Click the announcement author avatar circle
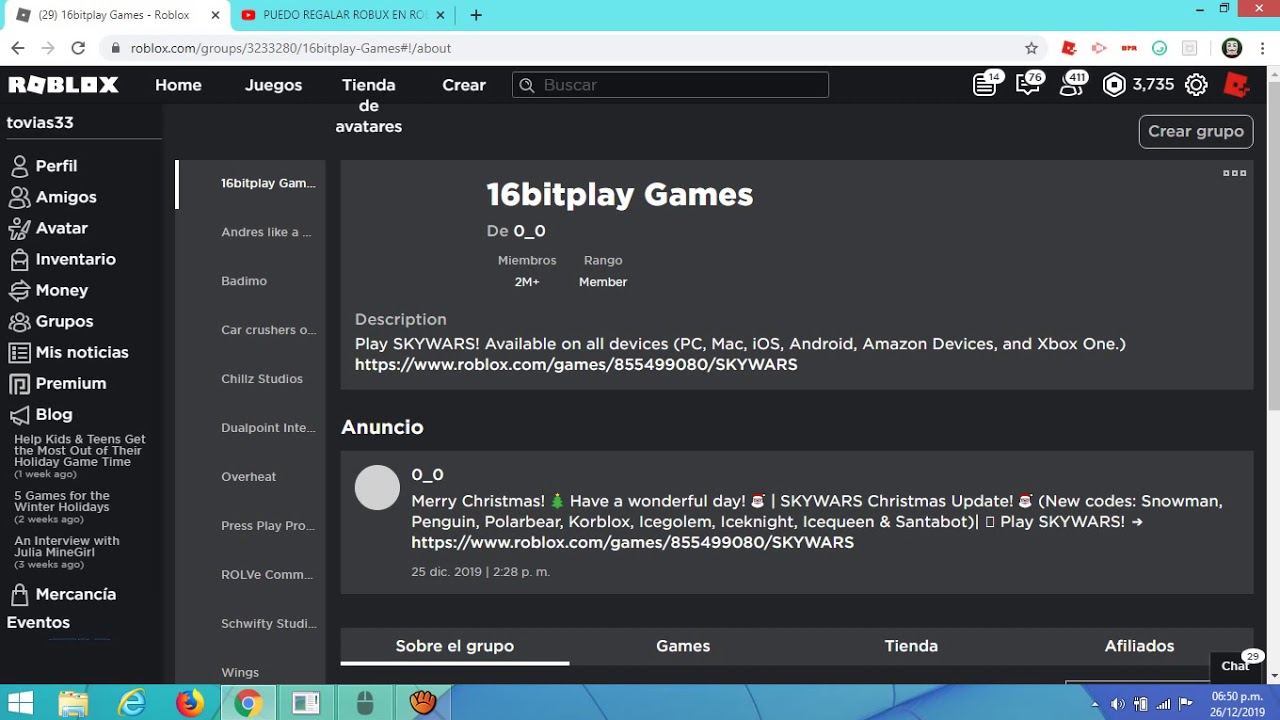Viewport: 1280px width, 720px height. [x=377, y=488]
